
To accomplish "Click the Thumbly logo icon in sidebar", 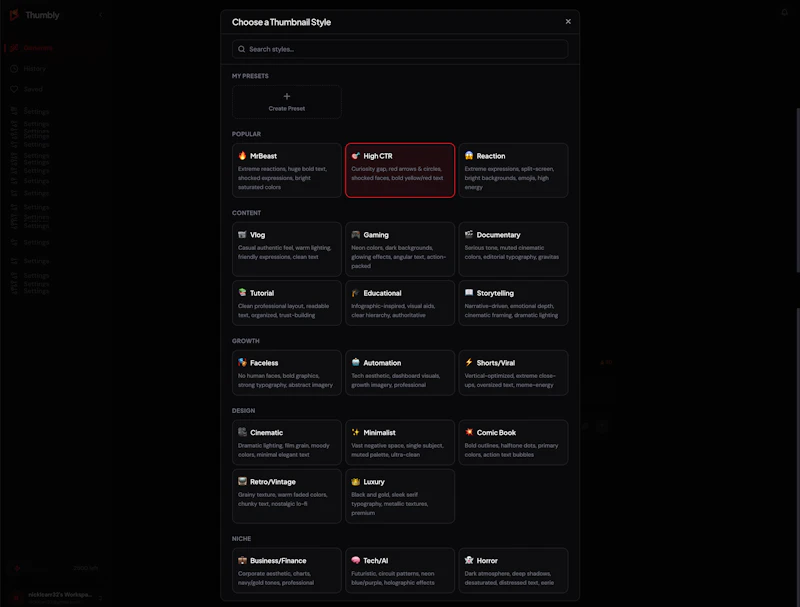I will pyautogui.click(x=14, y=15).
